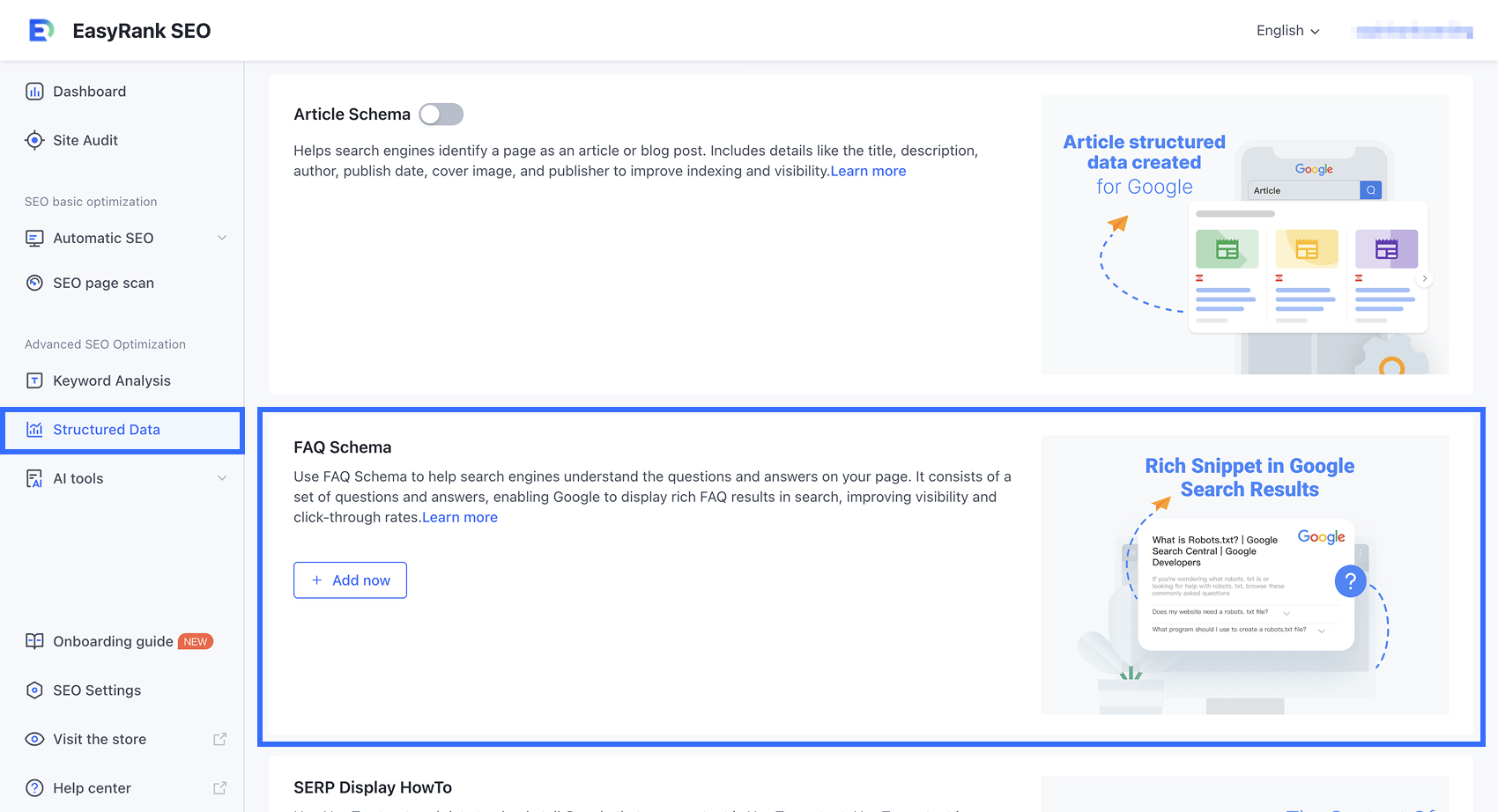The width and height of the screenshot is (1498, 812).
Task: Click the Article structured data preview image
Action: point(1244,235)
